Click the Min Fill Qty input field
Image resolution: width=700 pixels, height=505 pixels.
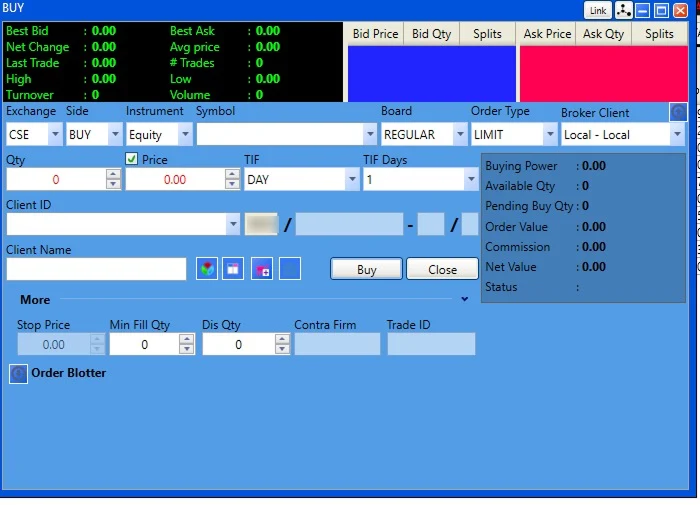click(x=145, y=344)
